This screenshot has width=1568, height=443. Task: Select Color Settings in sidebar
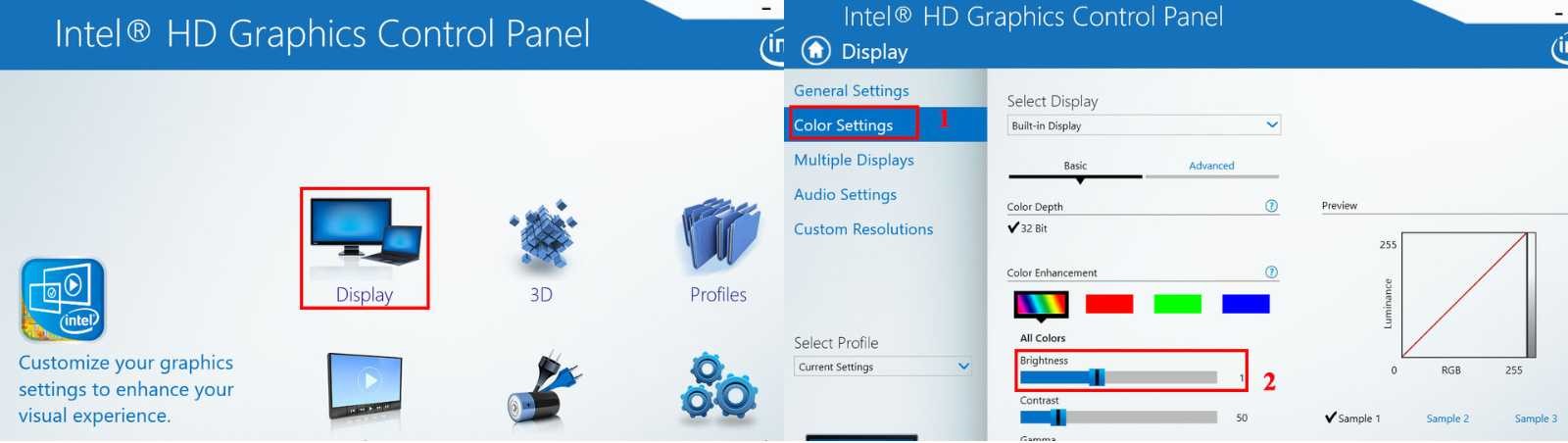click(x=885, y=124)
